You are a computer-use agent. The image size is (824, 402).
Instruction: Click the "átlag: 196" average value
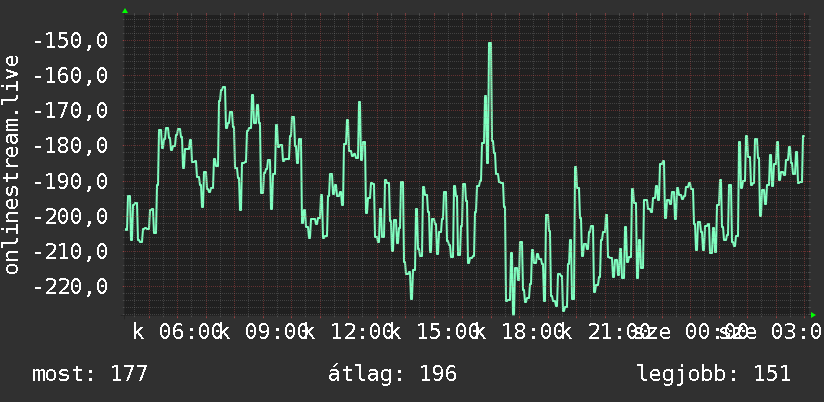click(393, 374)
